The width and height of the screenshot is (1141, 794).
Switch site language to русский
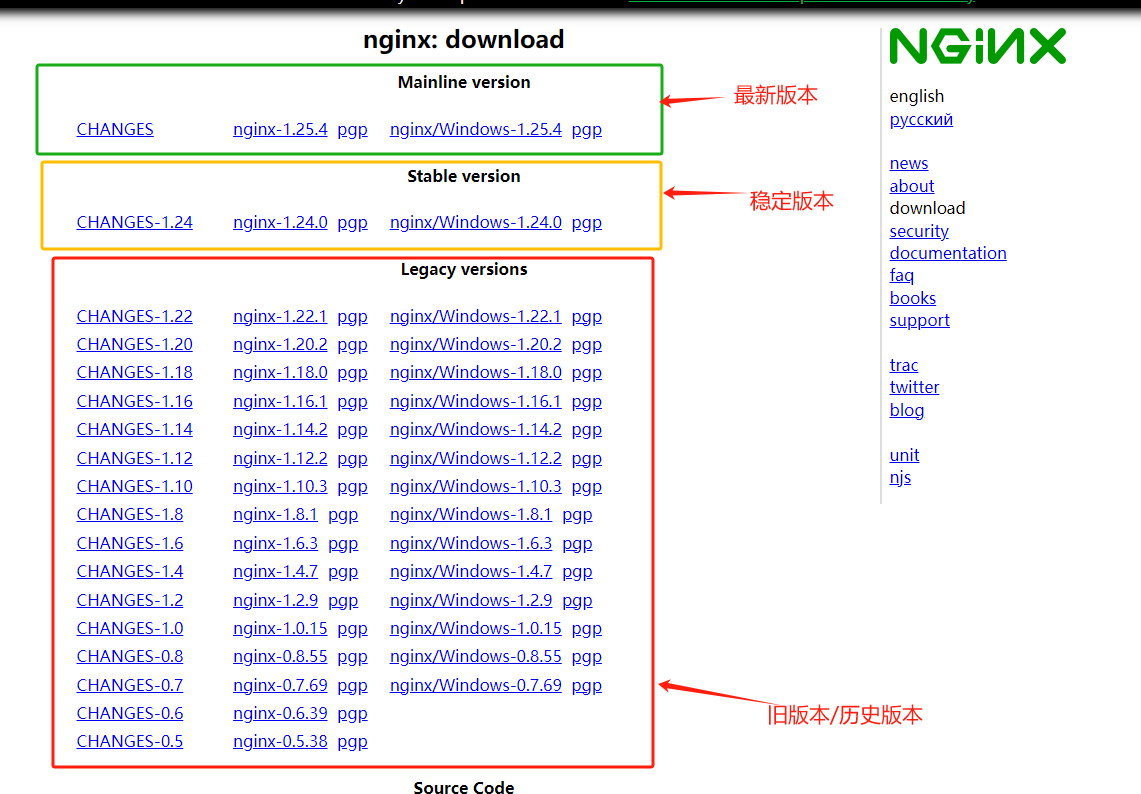pos(920,119)
